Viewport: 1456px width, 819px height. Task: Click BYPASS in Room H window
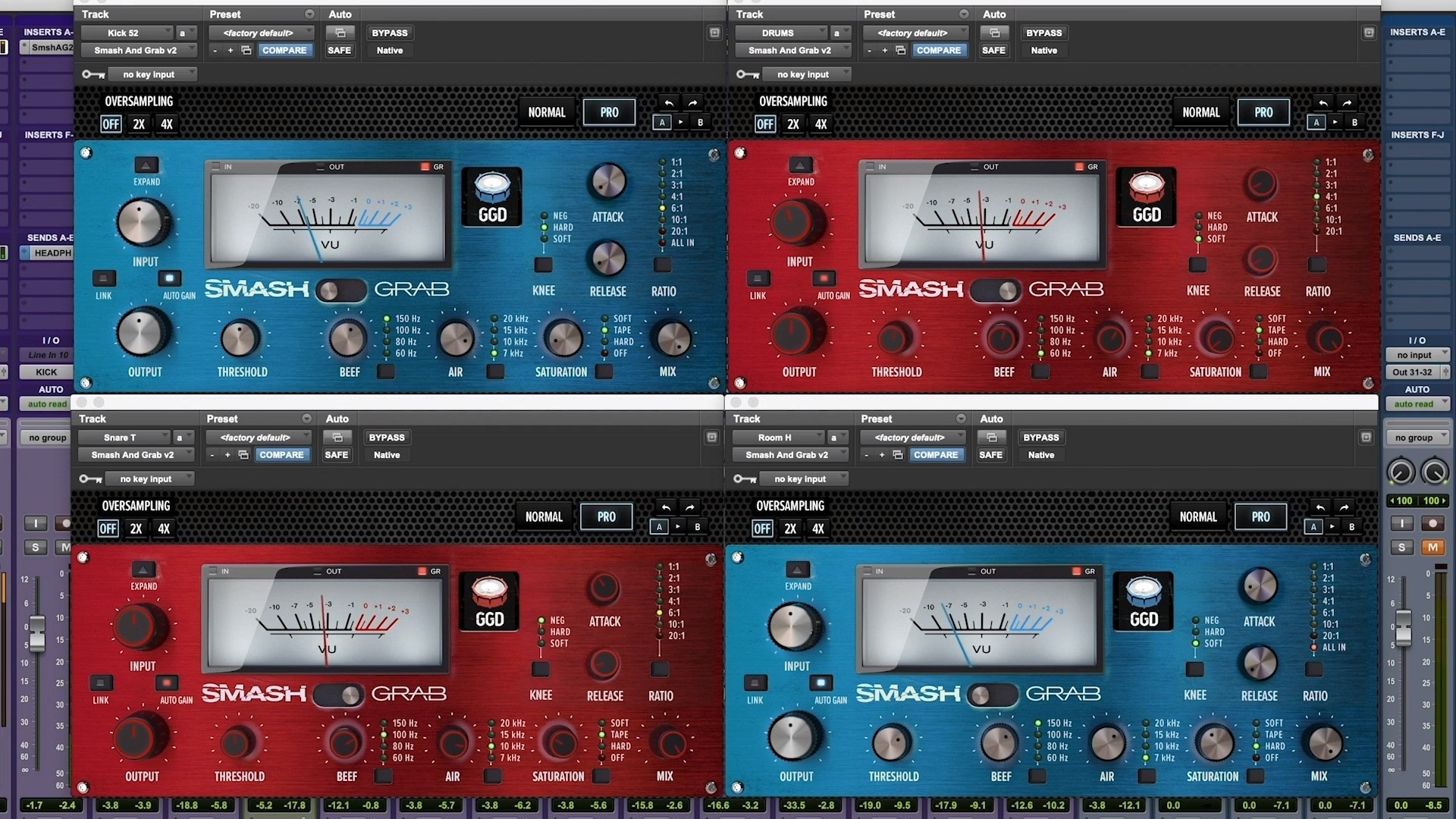click(x=1040, y=438)
